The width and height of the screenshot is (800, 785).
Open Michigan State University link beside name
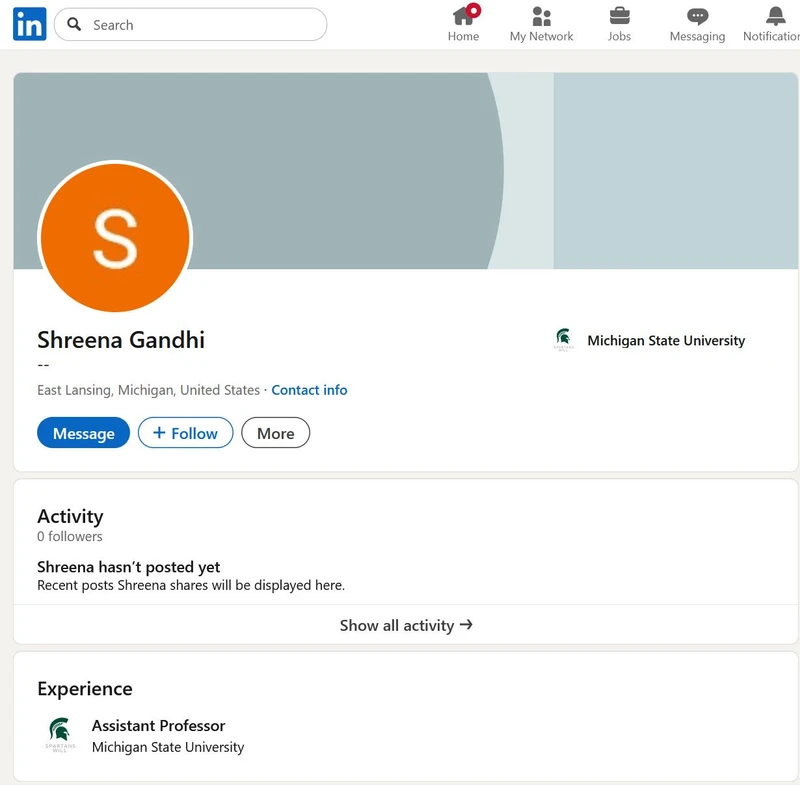coord(666,341)
